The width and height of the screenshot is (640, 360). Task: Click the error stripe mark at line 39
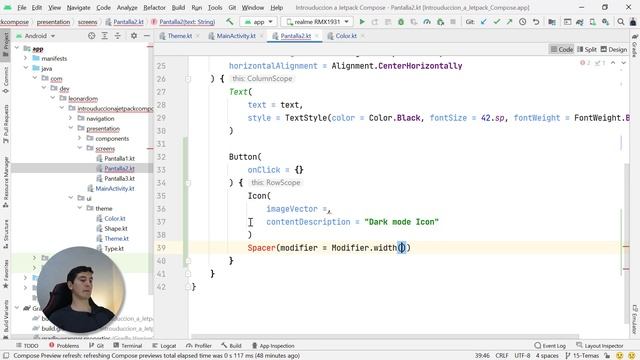pos(626,247)
